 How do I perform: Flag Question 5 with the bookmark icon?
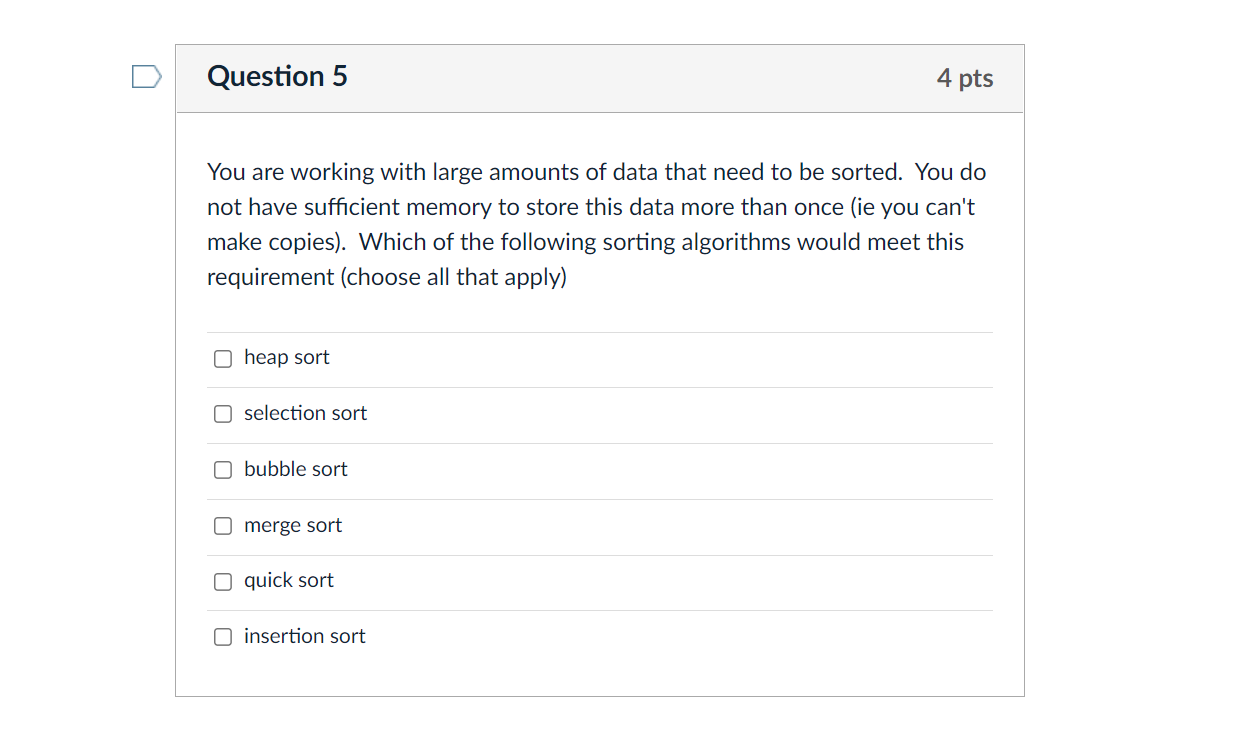(146, 77)
